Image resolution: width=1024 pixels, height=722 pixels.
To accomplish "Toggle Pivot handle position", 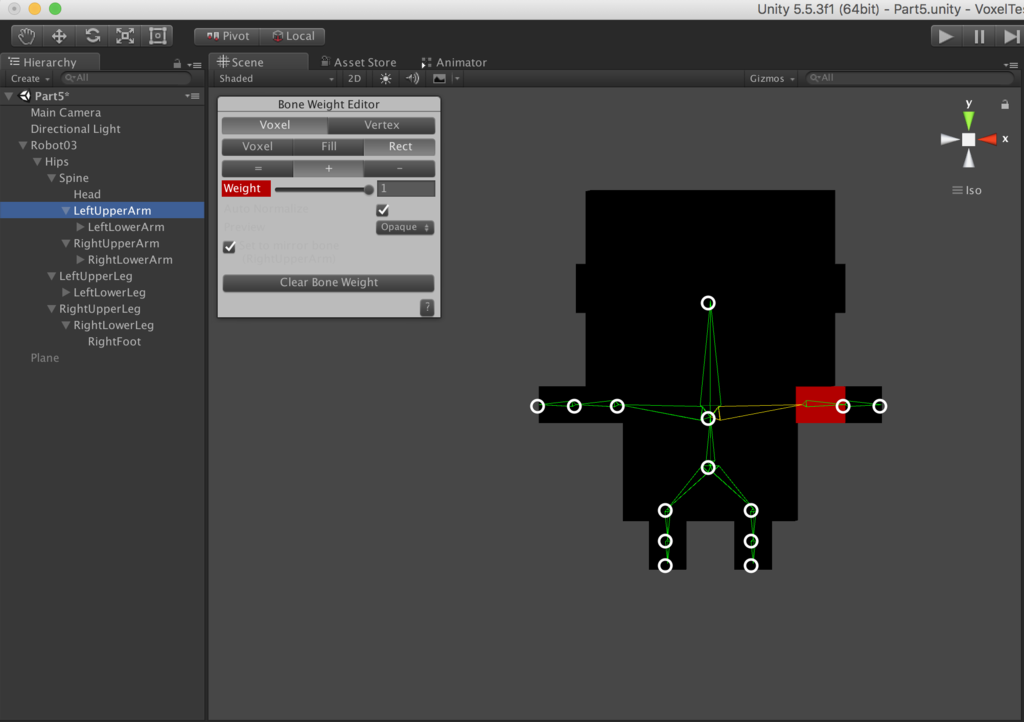I will pyautogui.click(x=227, y=36).
